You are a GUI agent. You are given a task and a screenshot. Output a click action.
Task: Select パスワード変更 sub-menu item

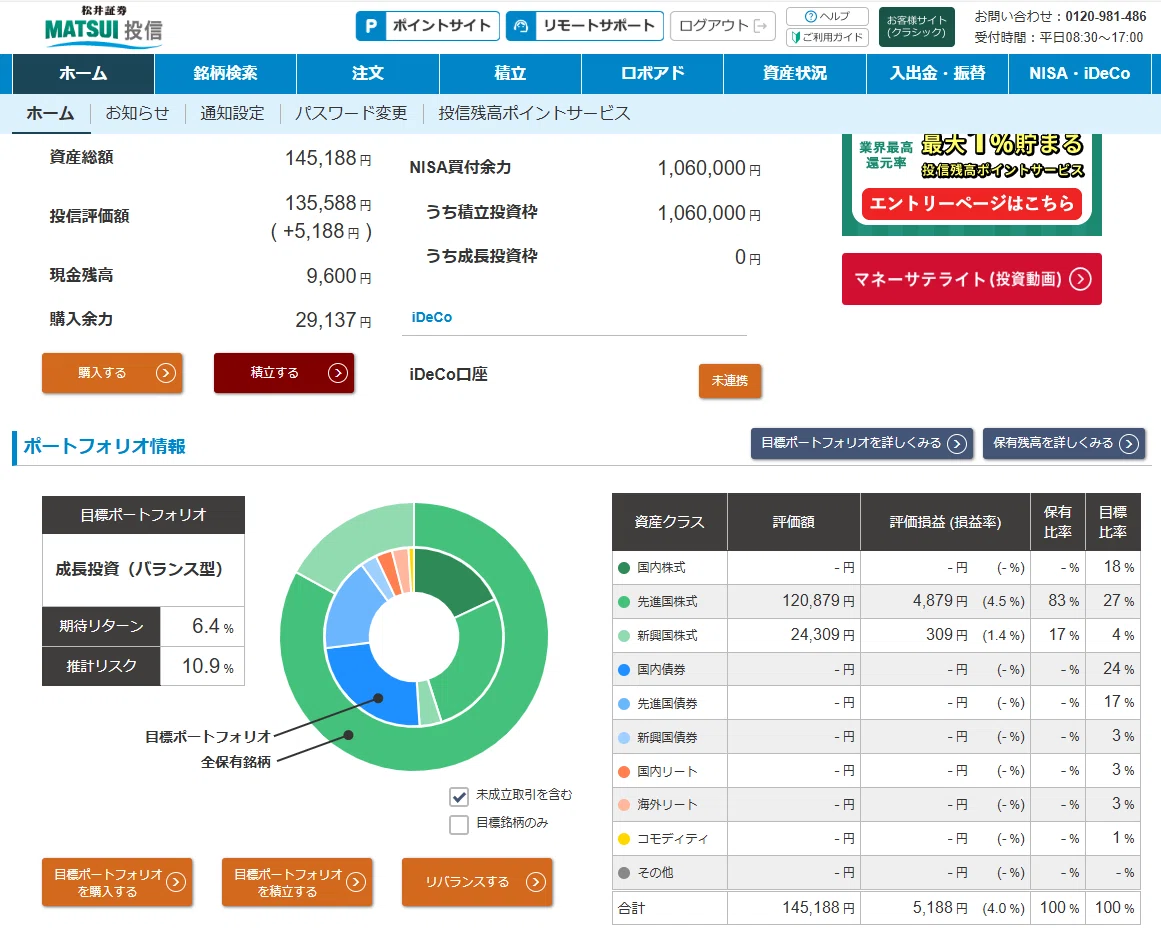351,113
